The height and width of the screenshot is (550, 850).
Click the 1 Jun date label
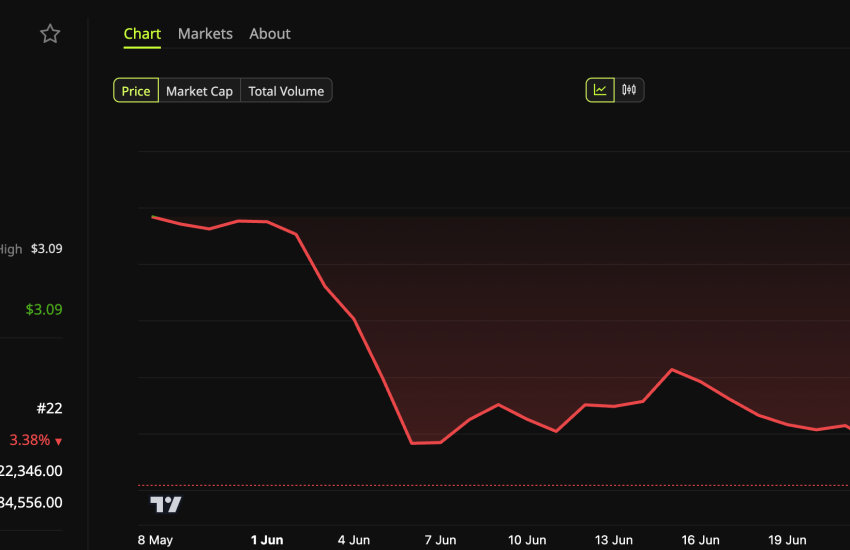pyautogui.click(x=267, y=540)
